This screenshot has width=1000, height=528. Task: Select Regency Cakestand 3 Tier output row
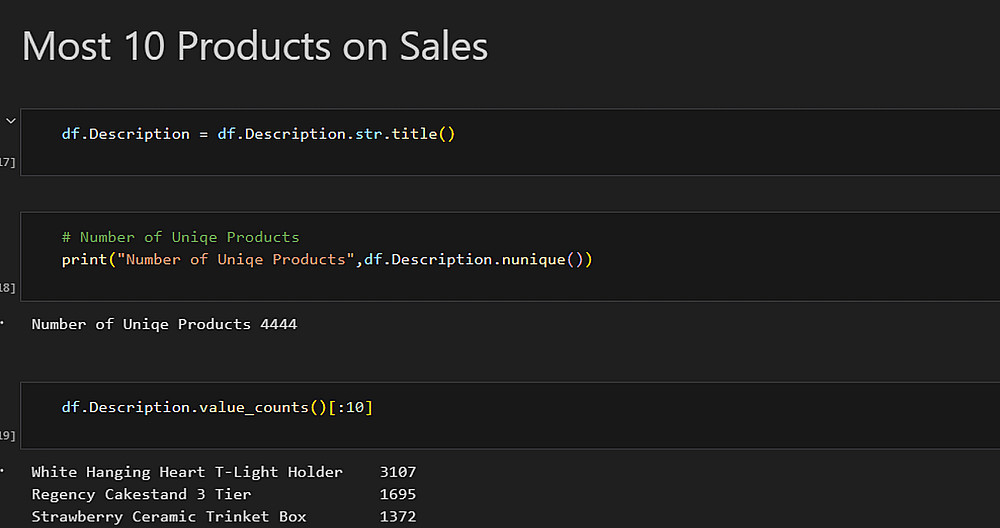click(x=141, y=494)
